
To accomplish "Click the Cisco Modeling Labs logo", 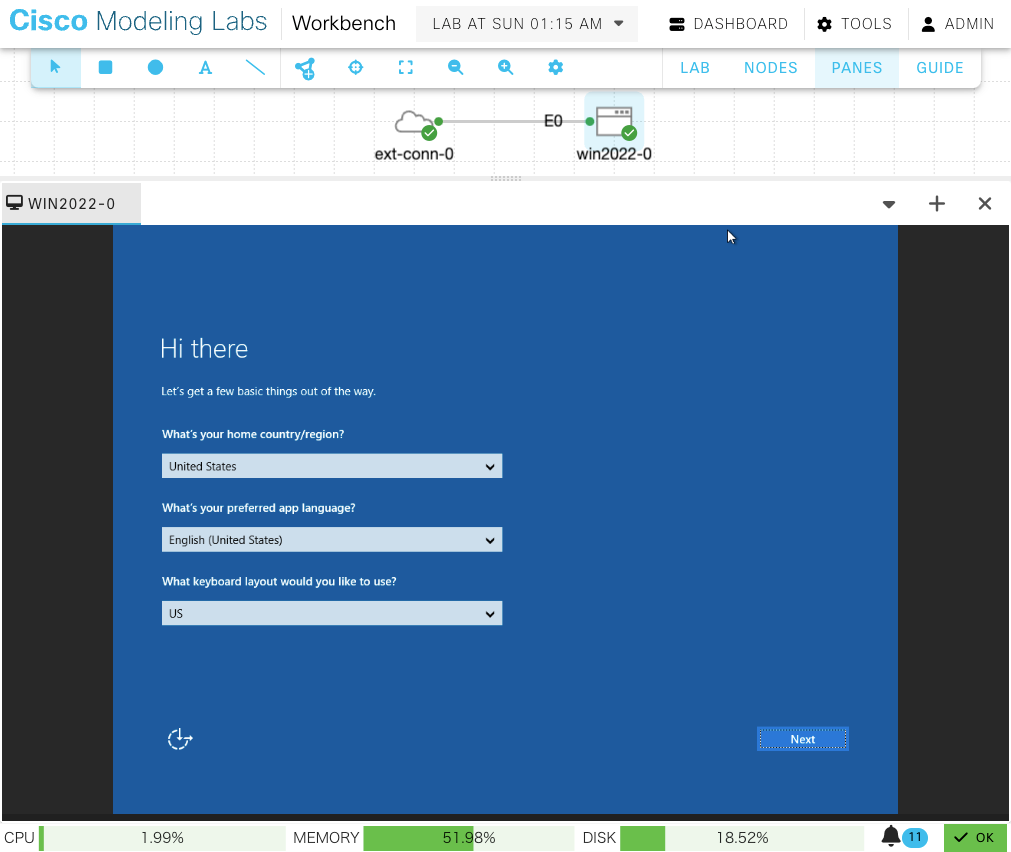I will pyautogui.click(x=138, y=21).
